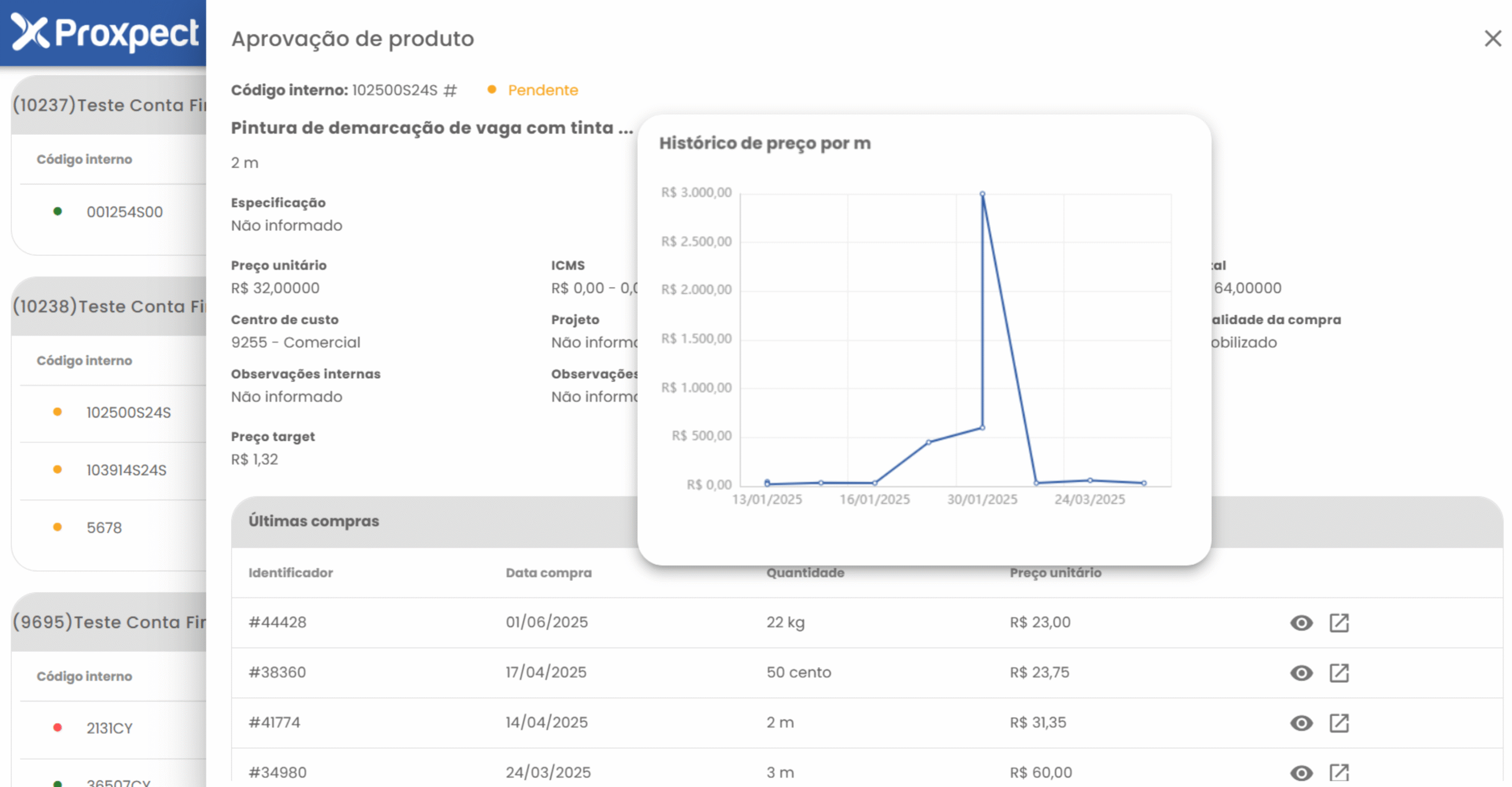The image size is (1512, 787).
Task: Open item 2131CY in sidebar
Action: click(x=109, y=728)
